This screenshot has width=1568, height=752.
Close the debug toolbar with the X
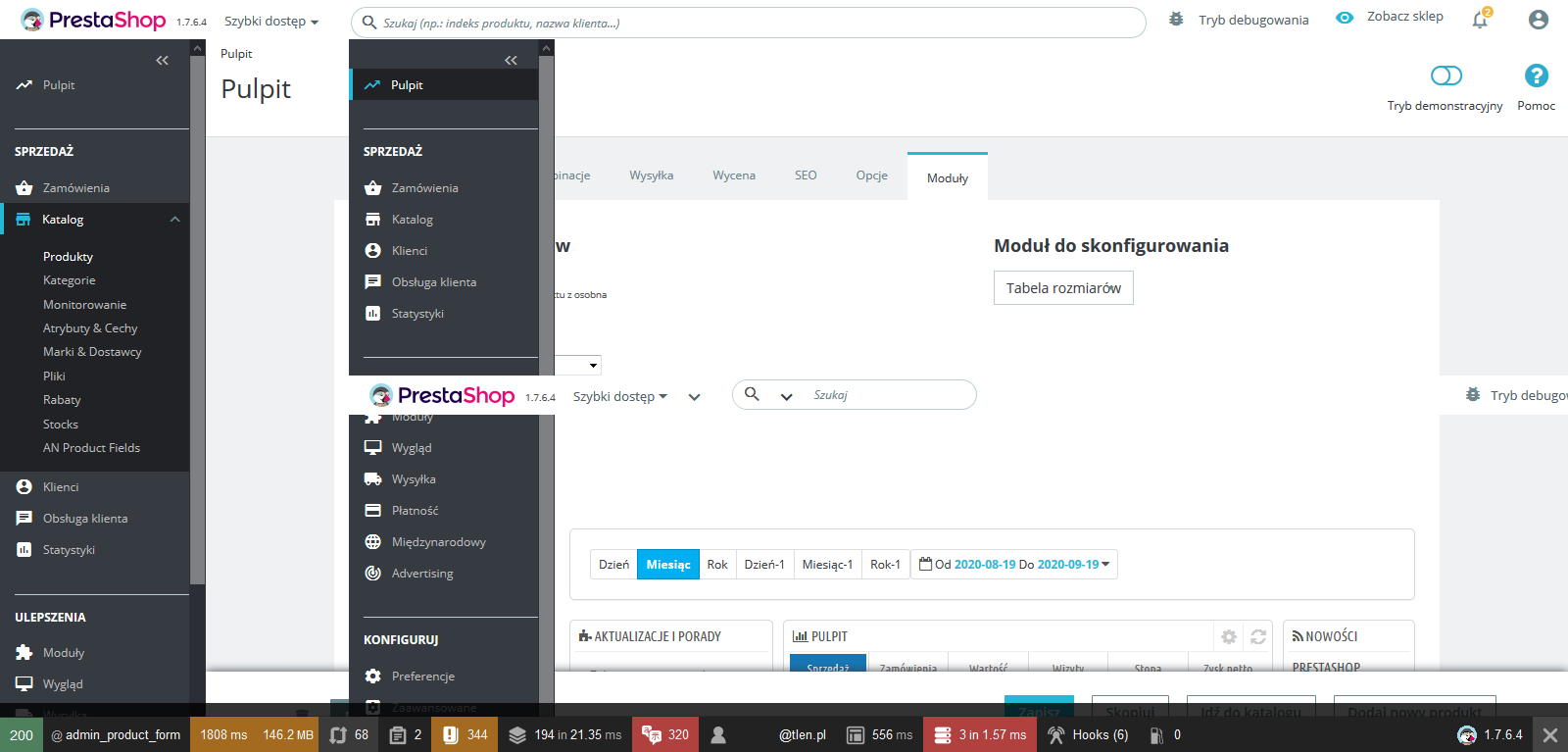pyautogui.click(x=1549, y=734)
